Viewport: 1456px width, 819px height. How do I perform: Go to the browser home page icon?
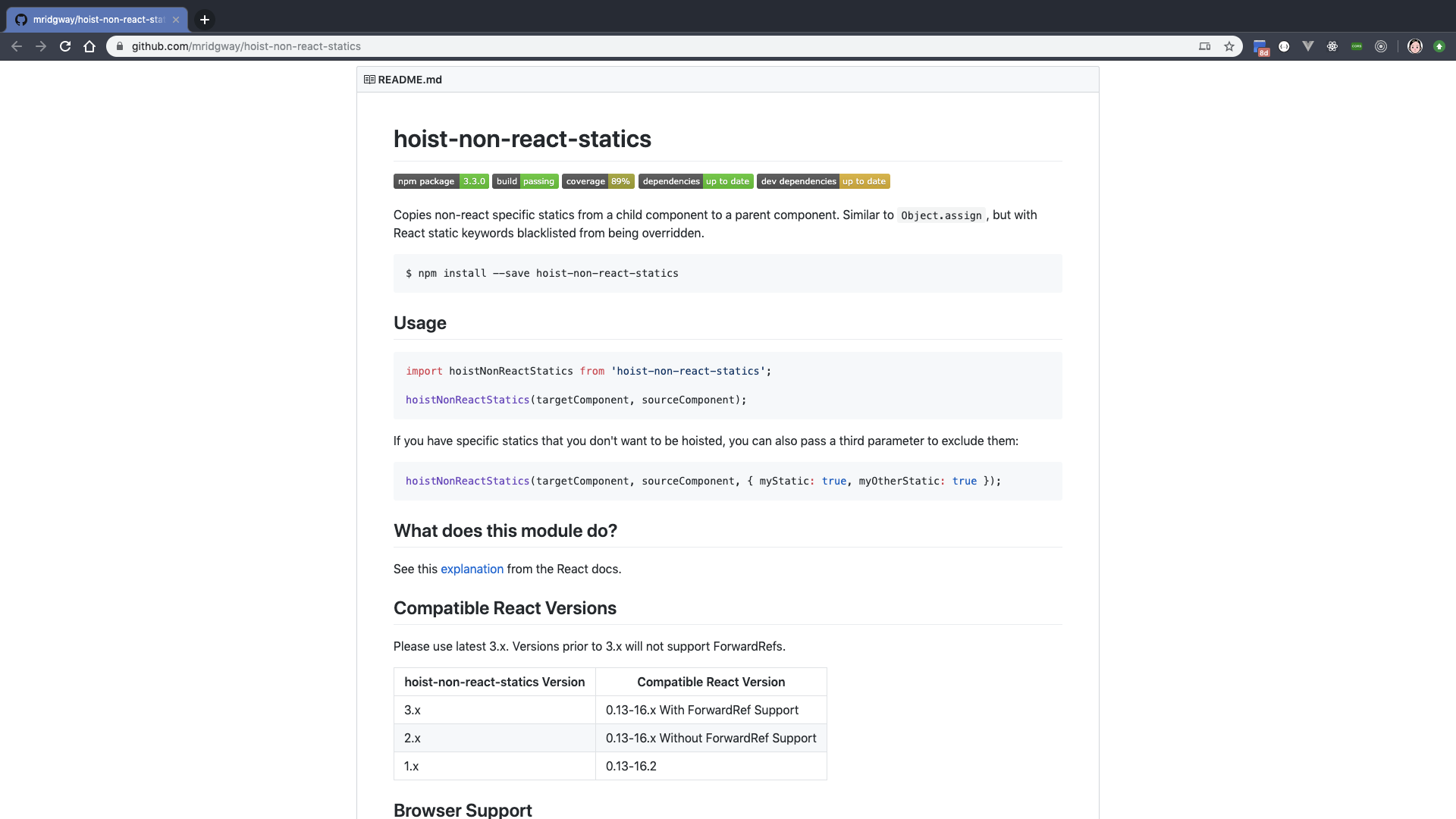[89, 46]
